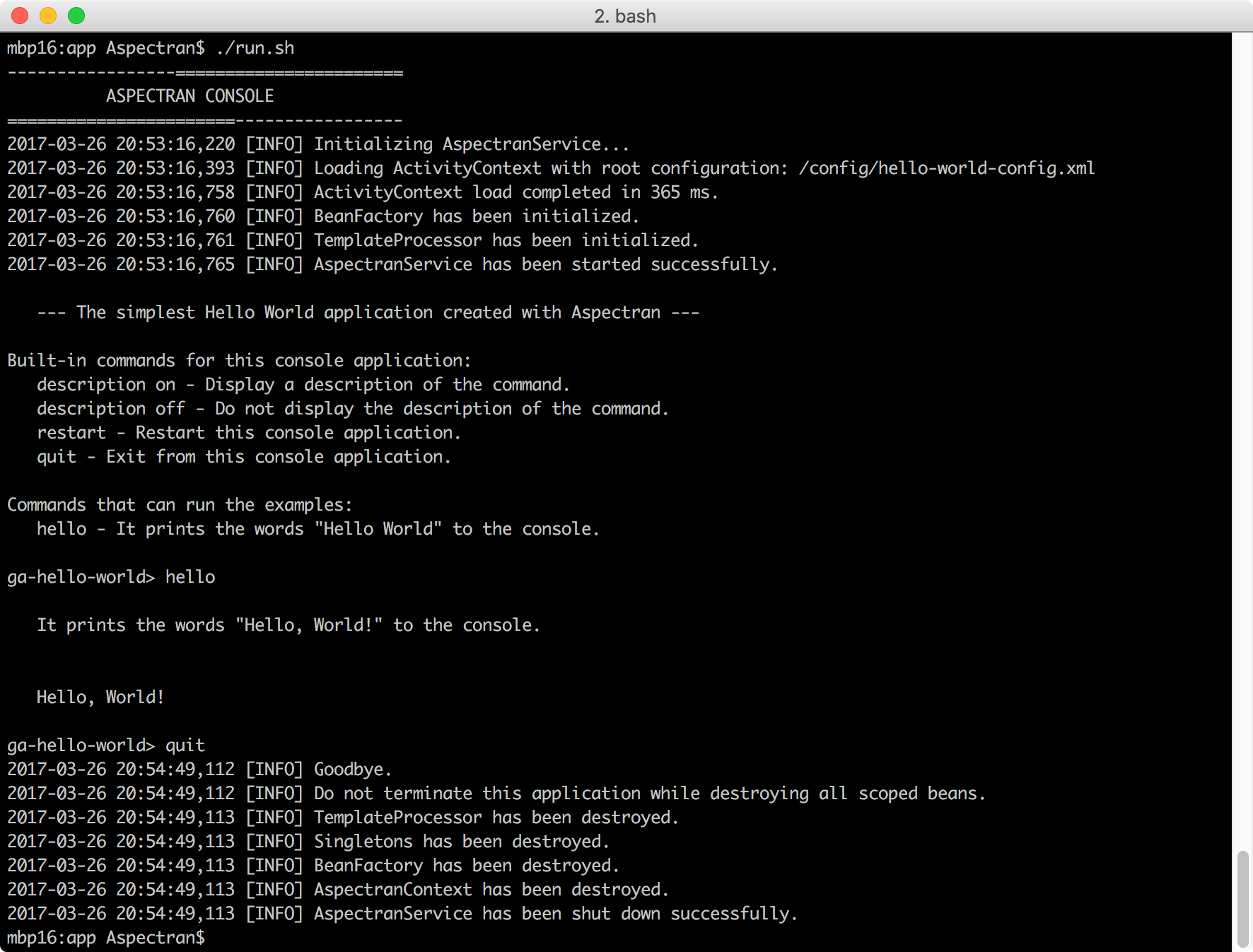1253x952 pixels.
Task: Click 'The simplest Hello World application' line
Action: pos(368,313)
